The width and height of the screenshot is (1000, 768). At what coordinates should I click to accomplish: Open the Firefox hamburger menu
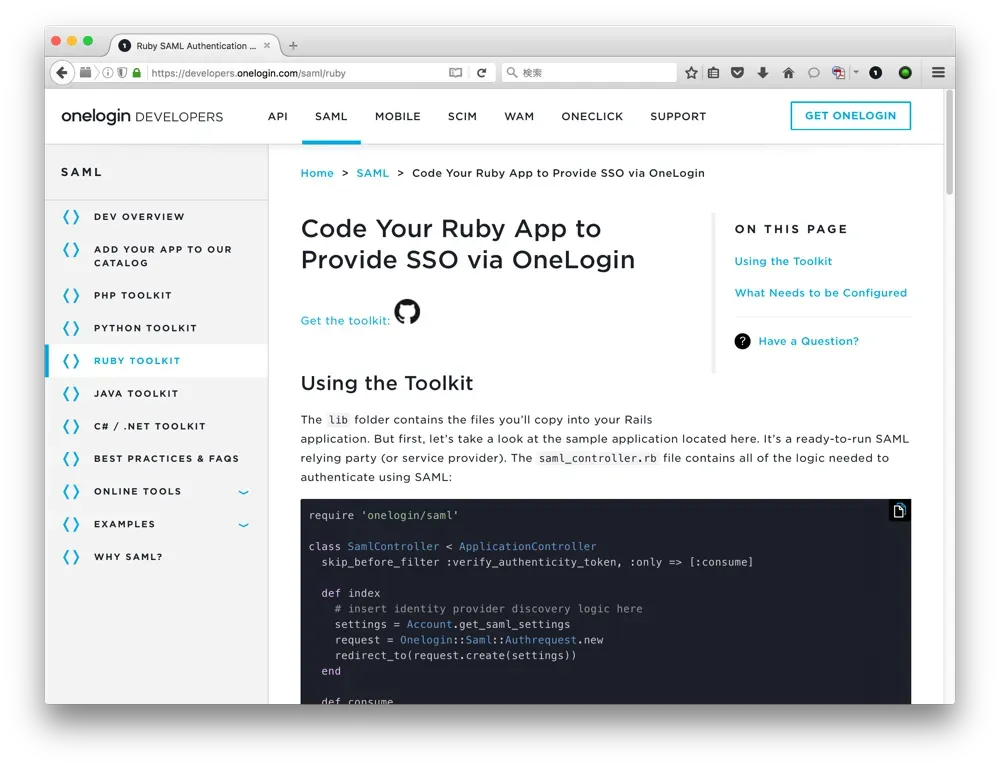(938, 72)
